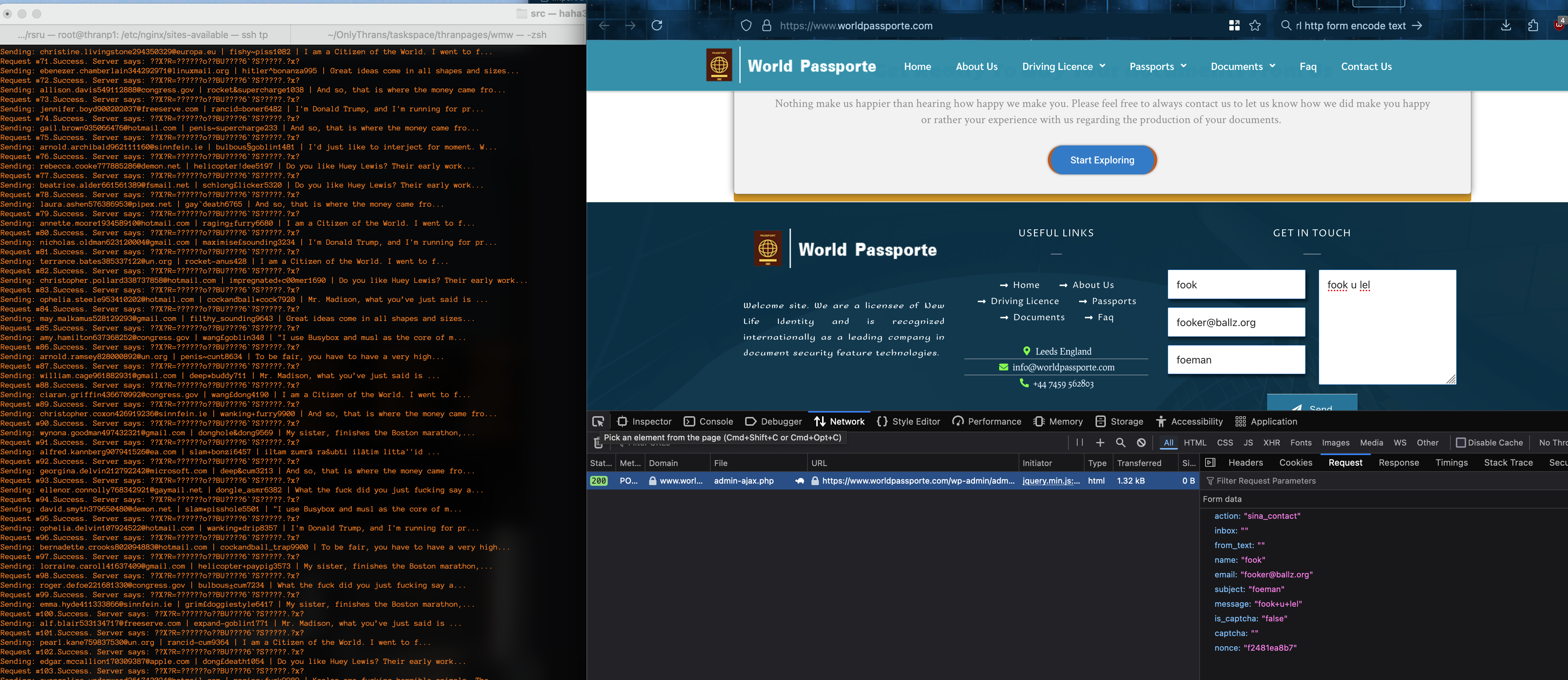Pause network recording

[x=1079, y=443]
